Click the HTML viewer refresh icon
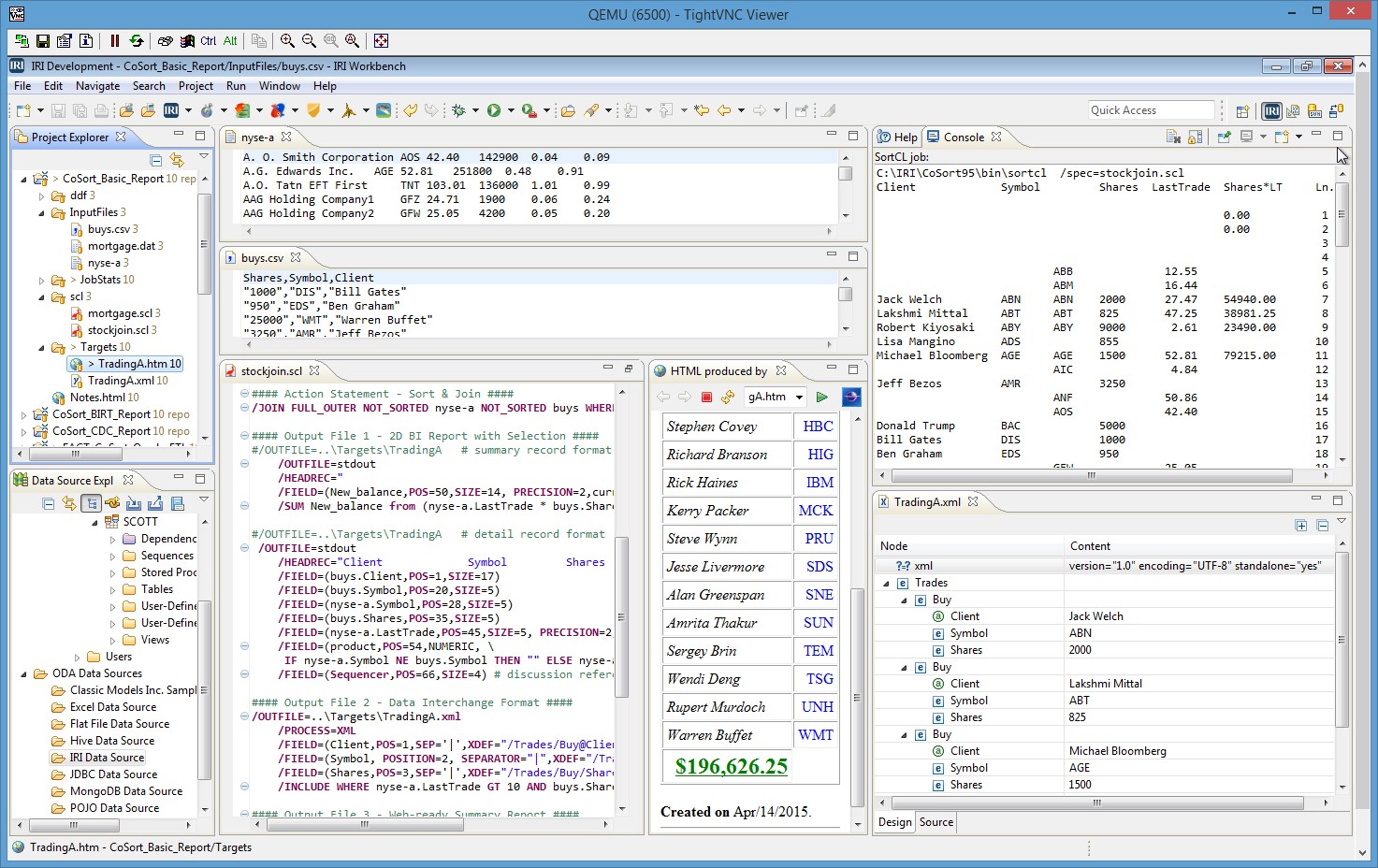This screenshot has height=868, width=1378. [728, 397]
